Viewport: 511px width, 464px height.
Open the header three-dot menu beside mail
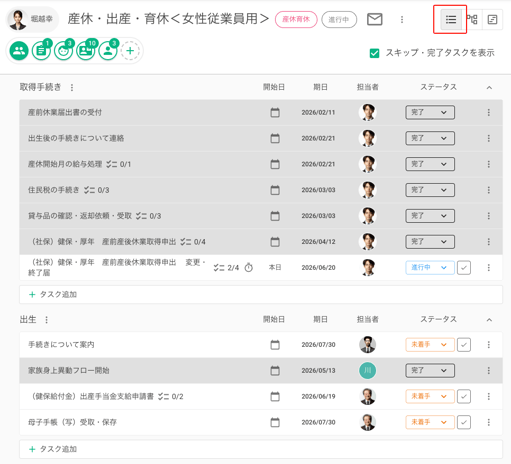[x=402, y=20]
